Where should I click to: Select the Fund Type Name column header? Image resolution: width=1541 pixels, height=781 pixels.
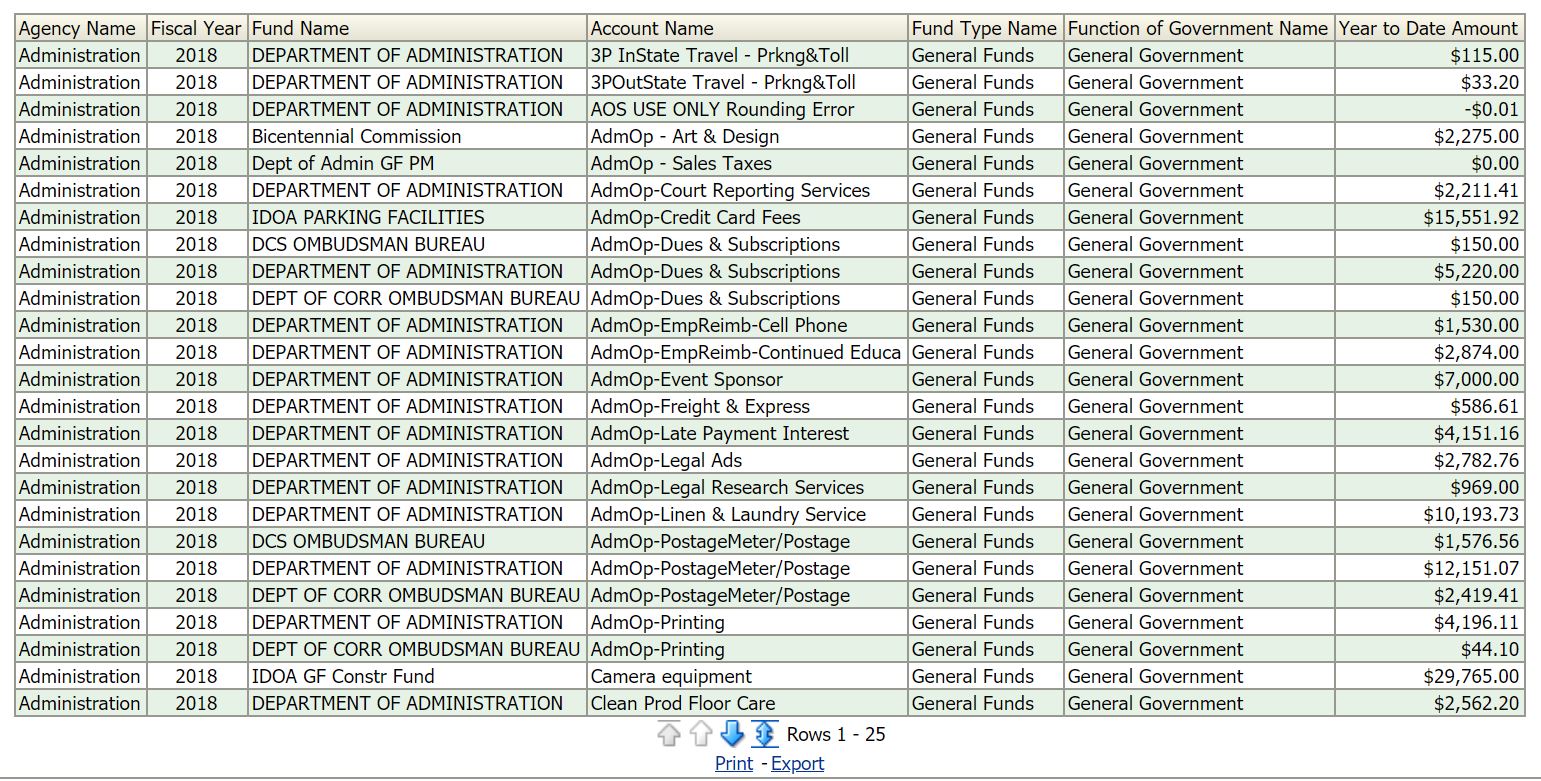pyautogui.click(x=986, y=28)
